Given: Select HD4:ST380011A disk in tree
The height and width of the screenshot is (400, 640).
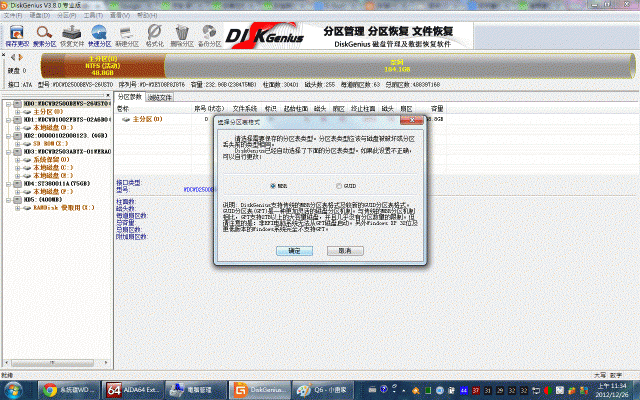Looking at the screenshot, I should [x=57, y=184].
